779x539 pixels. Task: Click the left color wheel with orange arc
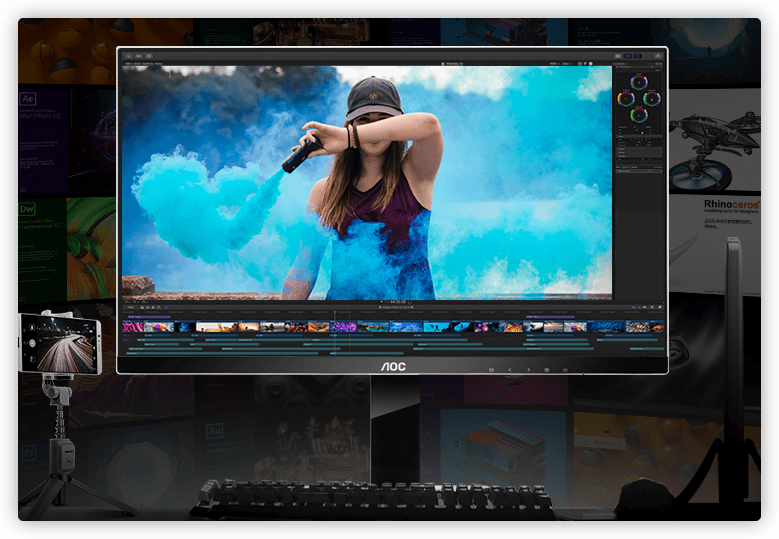626,98
